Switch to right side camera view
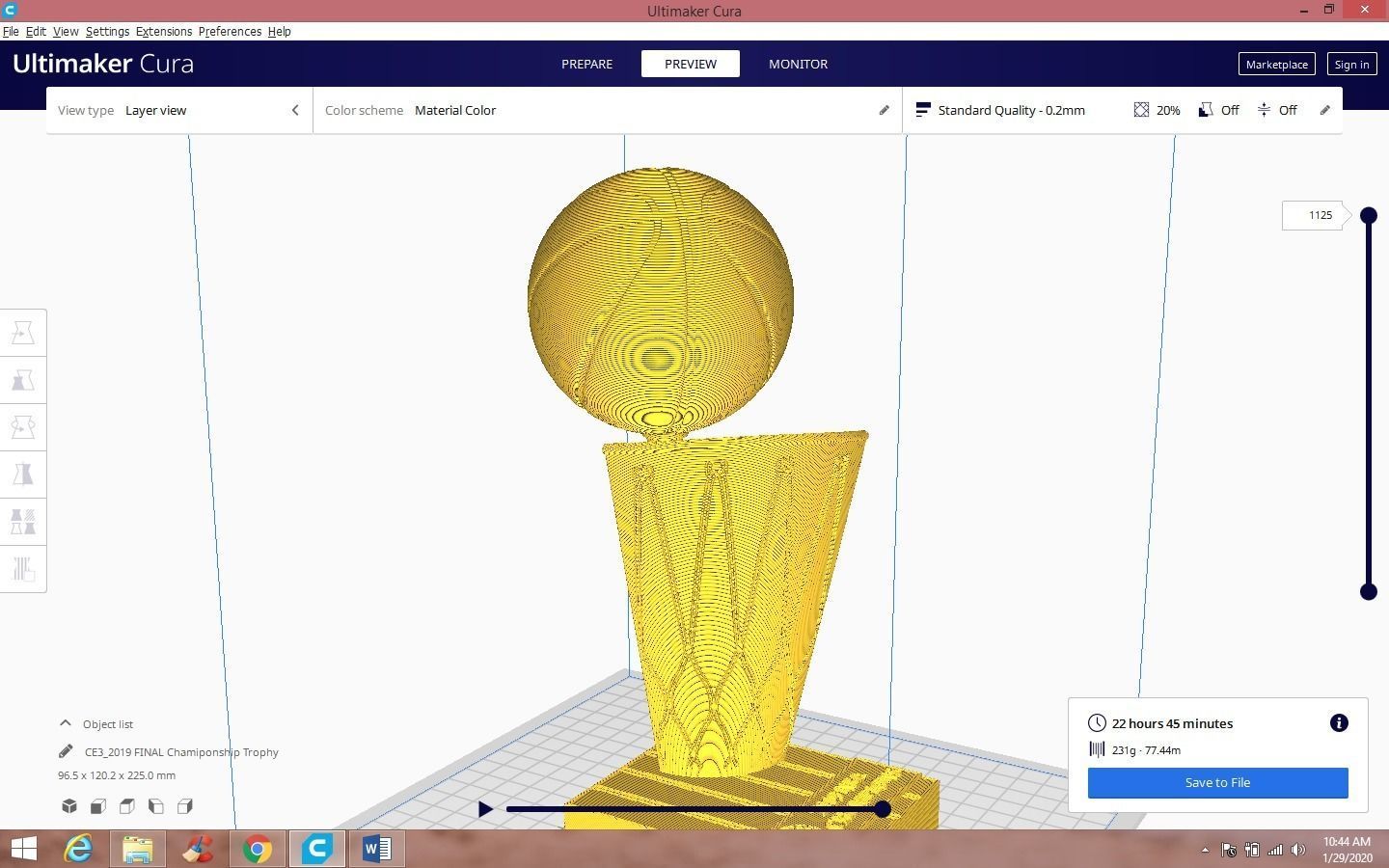 click(x=185, y=806)
